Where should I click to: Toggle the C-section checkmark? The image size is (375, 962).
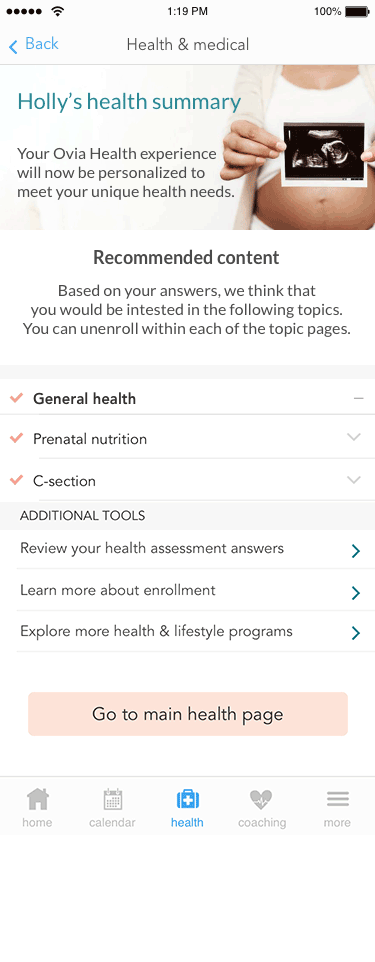[17, 480]
